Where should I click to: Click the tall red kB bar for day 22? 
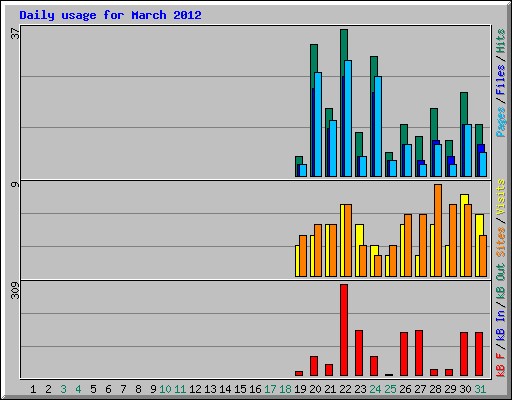[x=344, y=330]
